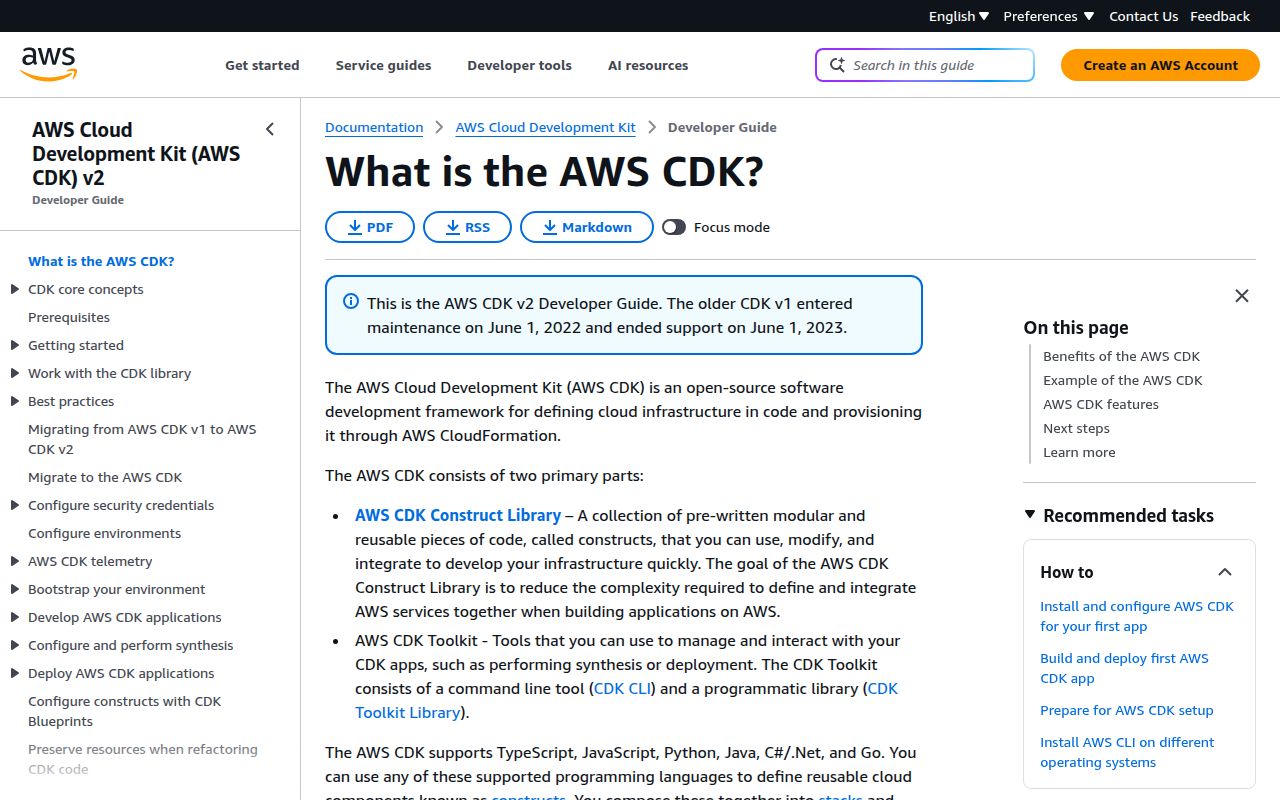Open Prerequisites in the sidebar

[69, 317]
